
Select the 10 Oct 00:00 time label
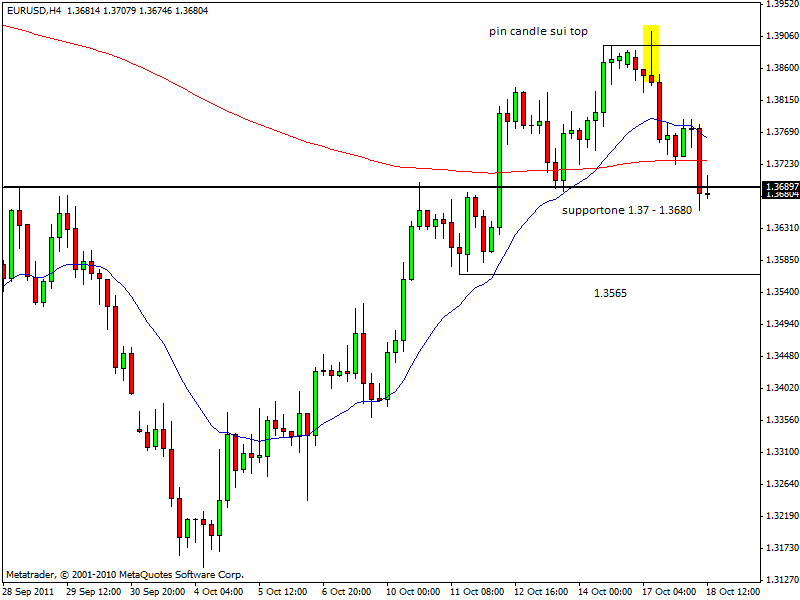[414, 591]
